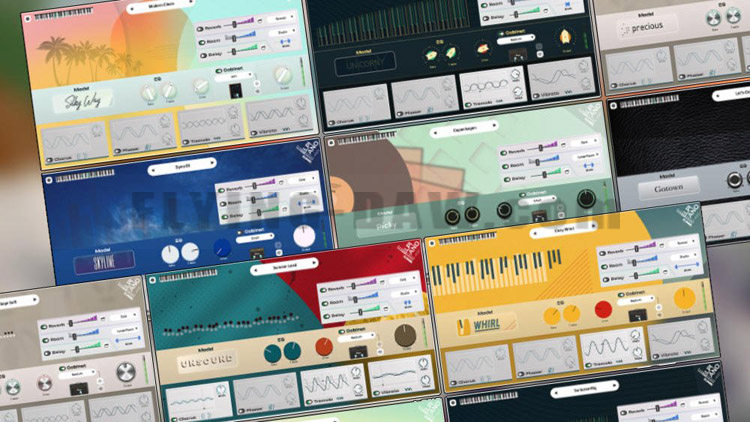Image resolution: width=750 pixels, height=422 pixels.
Task: Click Room level slider in Unsound panel
Action: (x=364, y=299)
